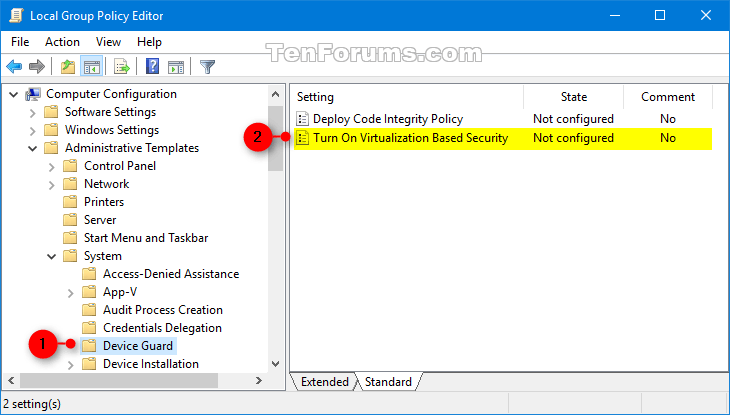
Task: Collapse the Computer Configuration node
Action: pyautogui.click(x=14, y=95)
